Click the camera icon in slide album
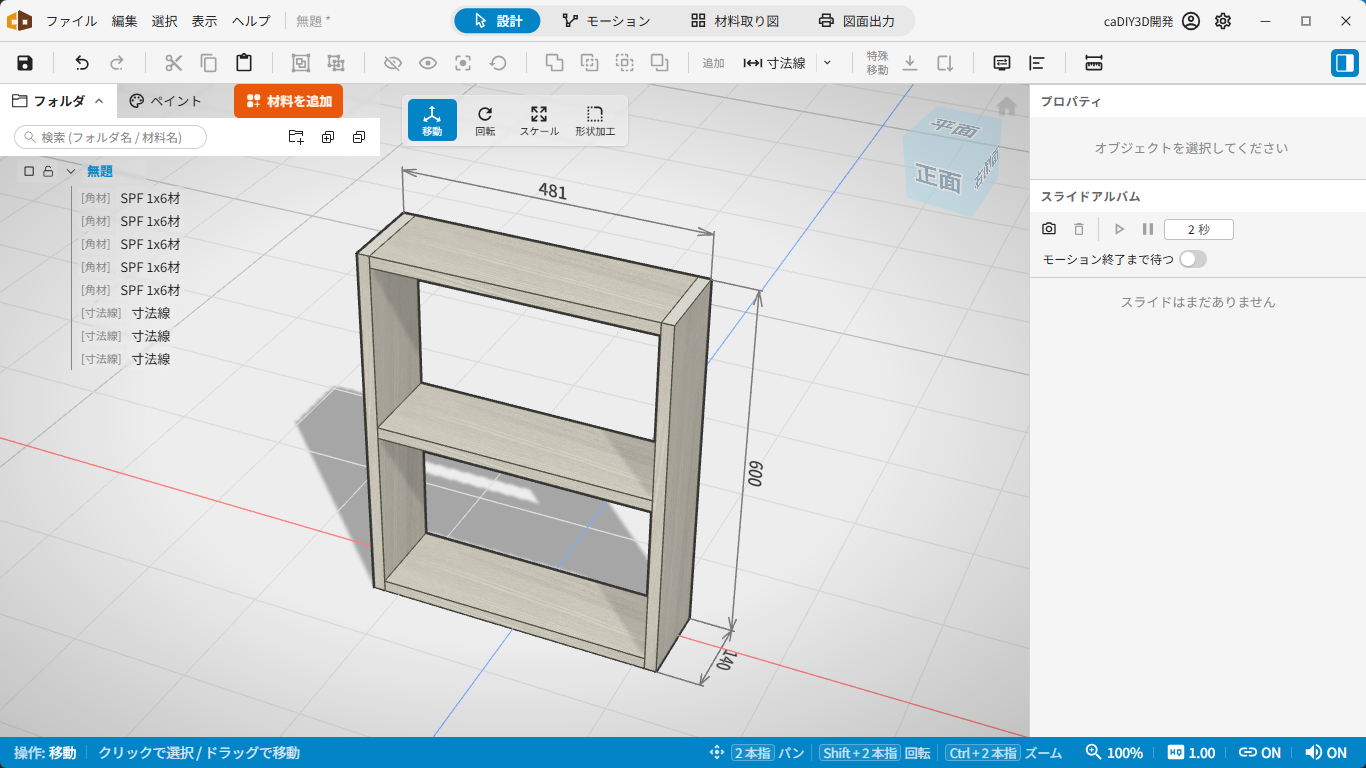 click(x=1049, y=229)
